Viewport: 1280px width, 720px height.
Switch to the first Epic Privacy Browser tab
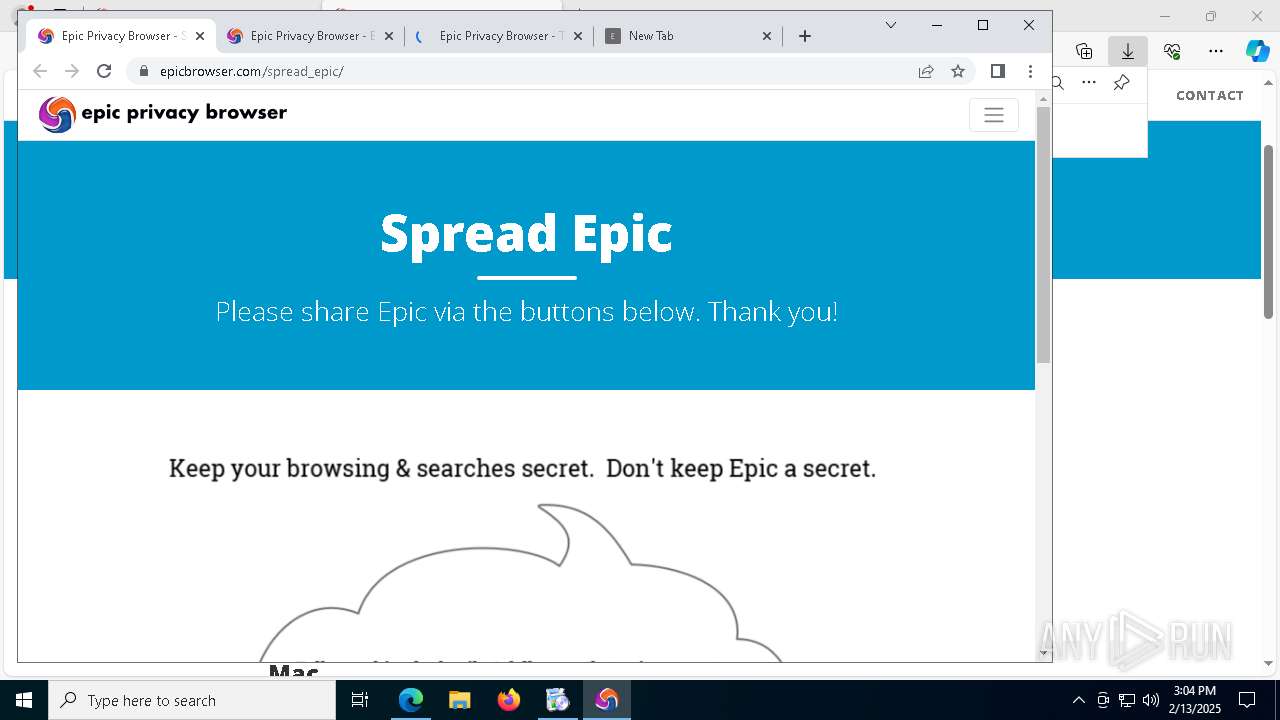[x=121, y=36]
